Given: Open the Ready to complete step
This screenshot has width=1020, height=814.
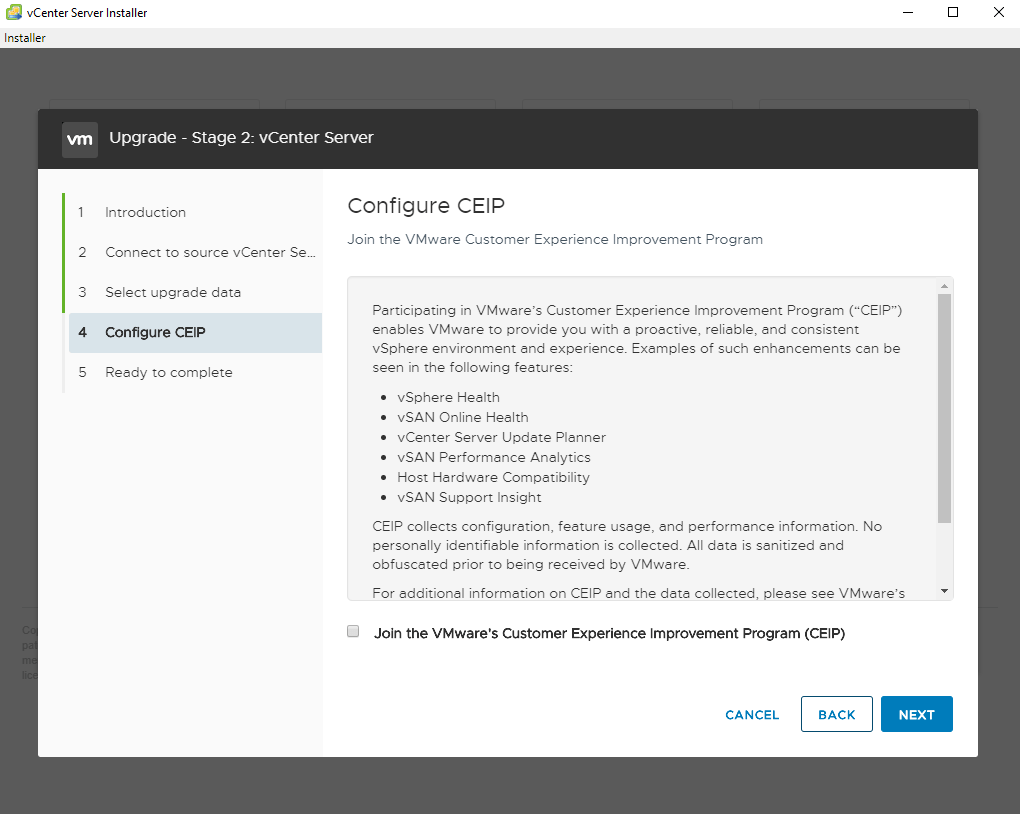Looking at the screenshot, I should 168,372.
